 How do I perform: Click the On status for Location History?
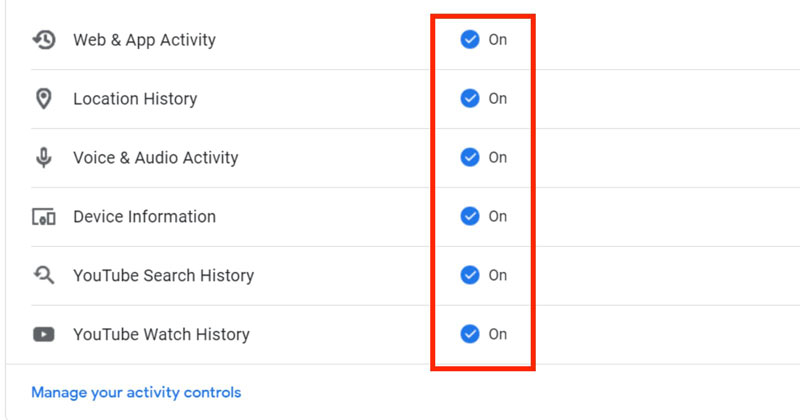click(497, 99)
